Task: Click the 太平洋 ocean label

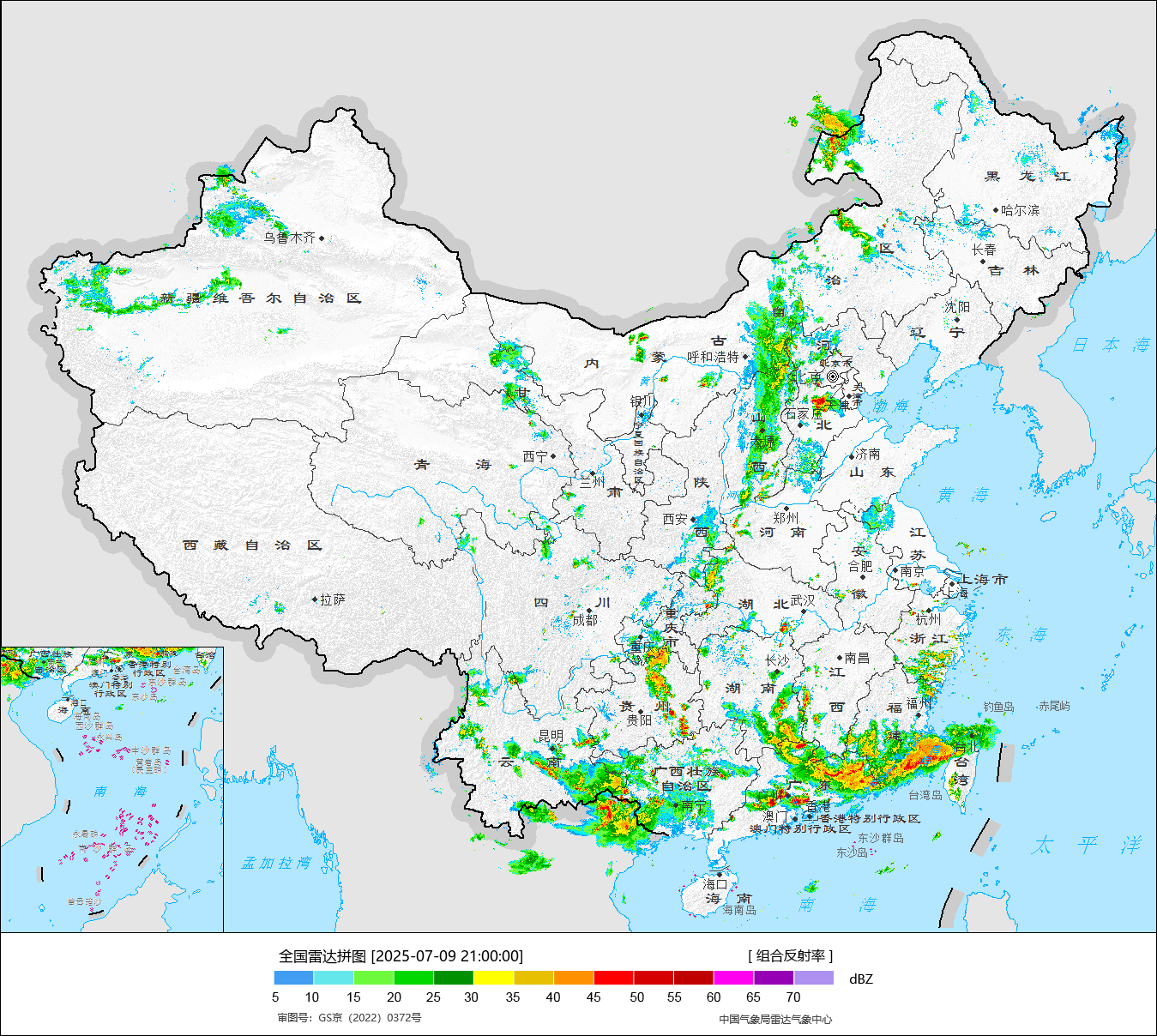Action: 1086,845
